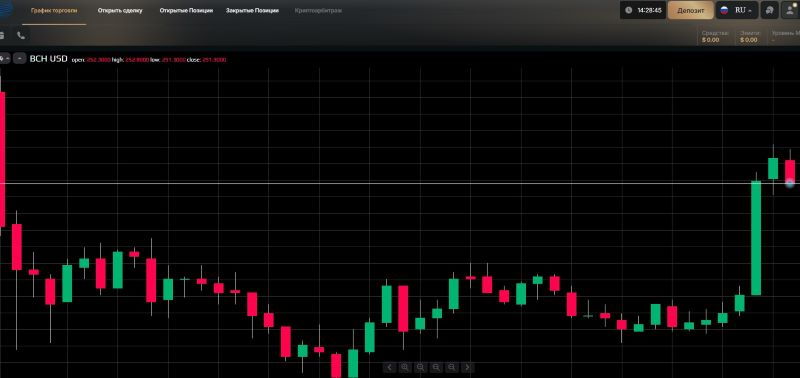800x378 pixels.
Task: Switch to the Открыть сделку tab
Action: 120,10
